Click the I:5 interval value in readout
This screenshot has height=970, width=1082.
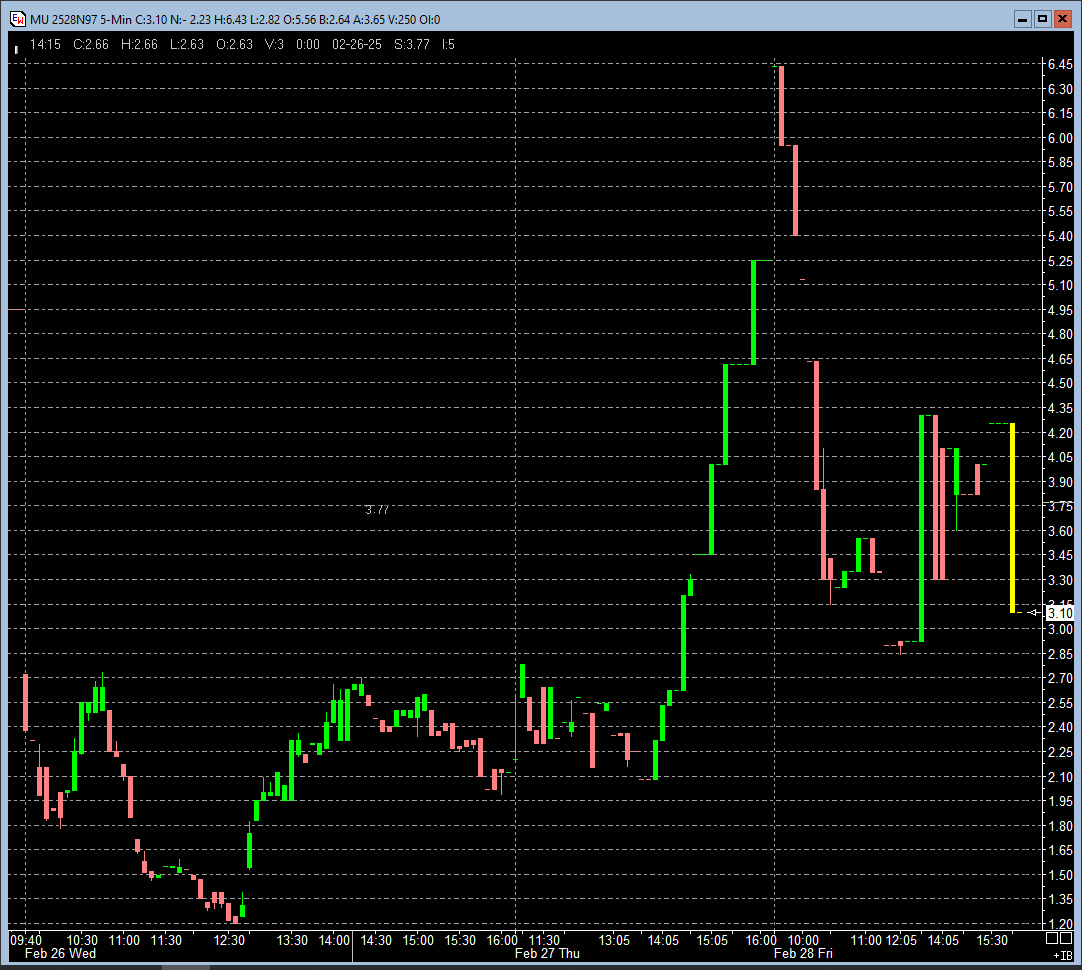pyautogui.click(x=448, y=44)
